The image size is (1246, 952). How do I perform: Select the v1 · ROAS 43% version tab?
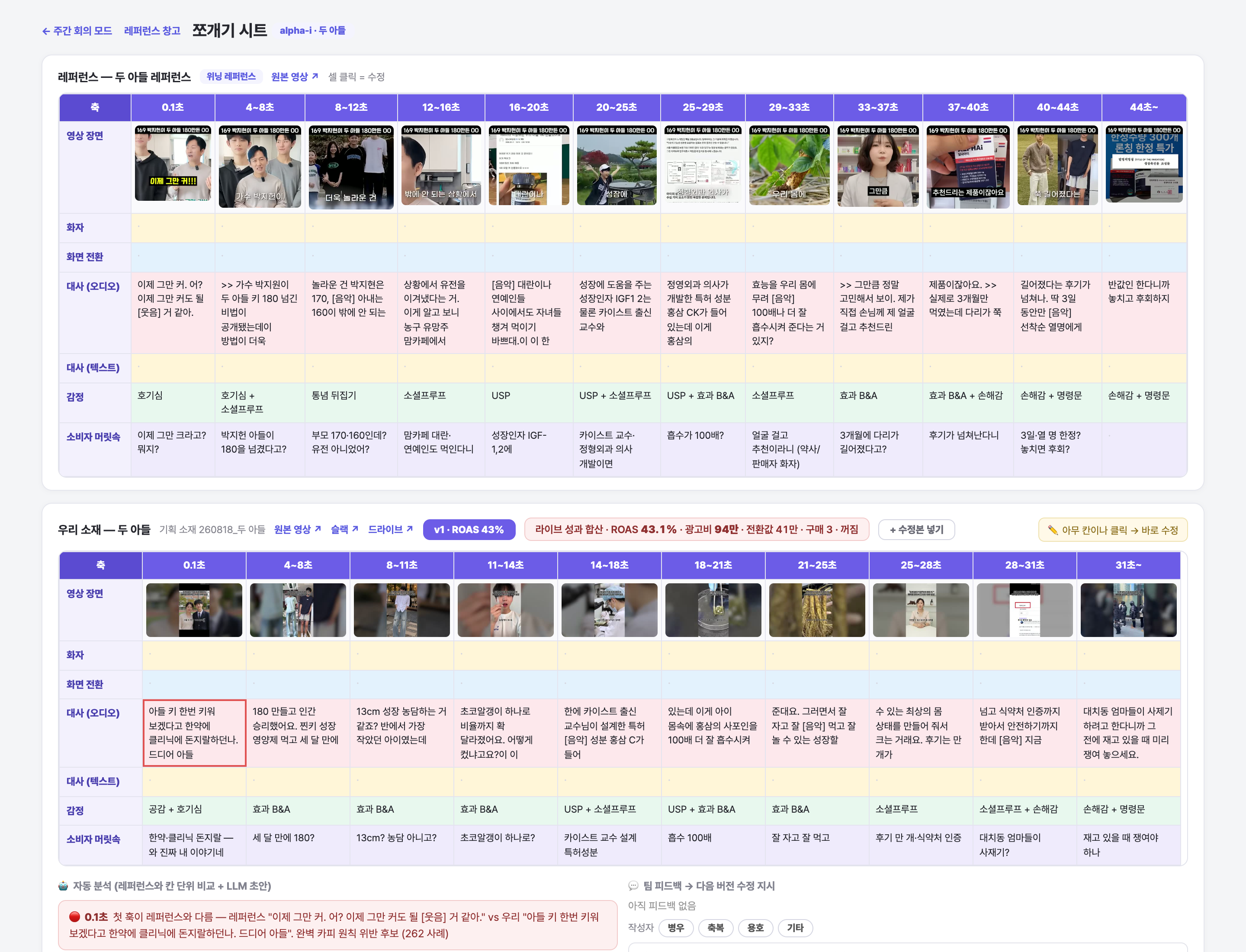[x=469, y=529]
